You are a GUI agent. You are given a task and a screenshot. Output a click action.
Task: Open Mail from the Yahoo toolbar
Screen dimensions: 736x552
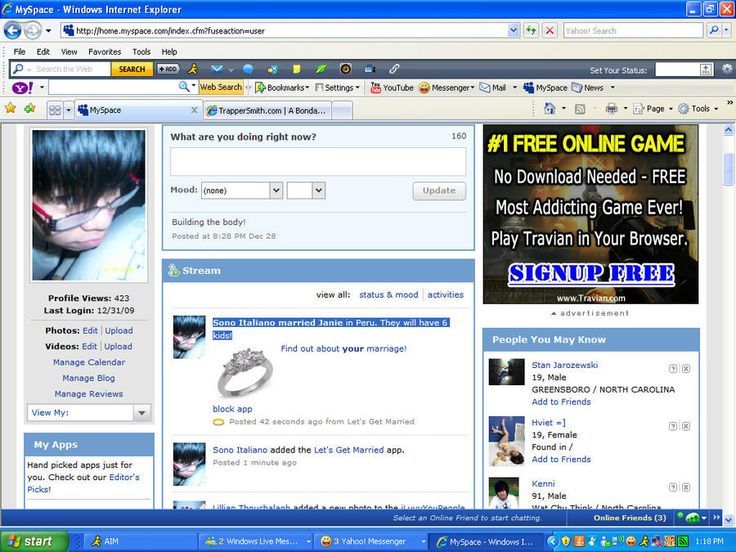tap(492, 88)
